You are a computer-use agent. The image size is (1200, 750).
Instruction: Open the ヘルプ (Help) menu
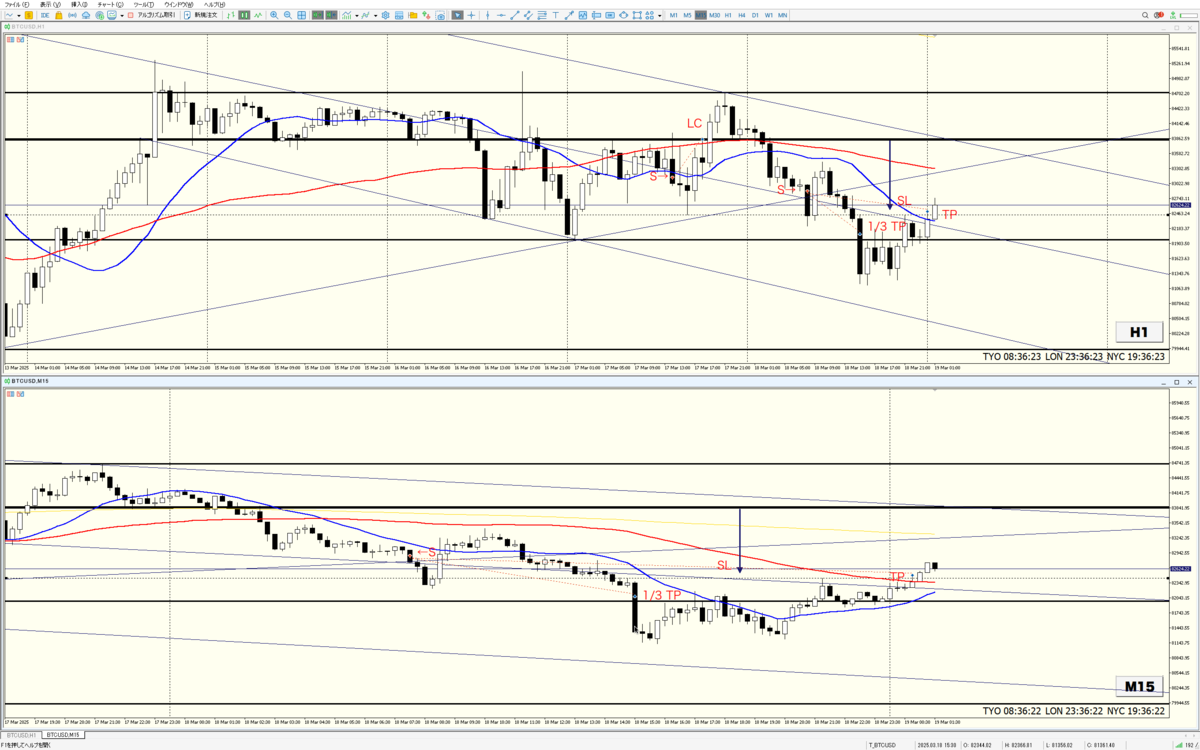point(214,5)
